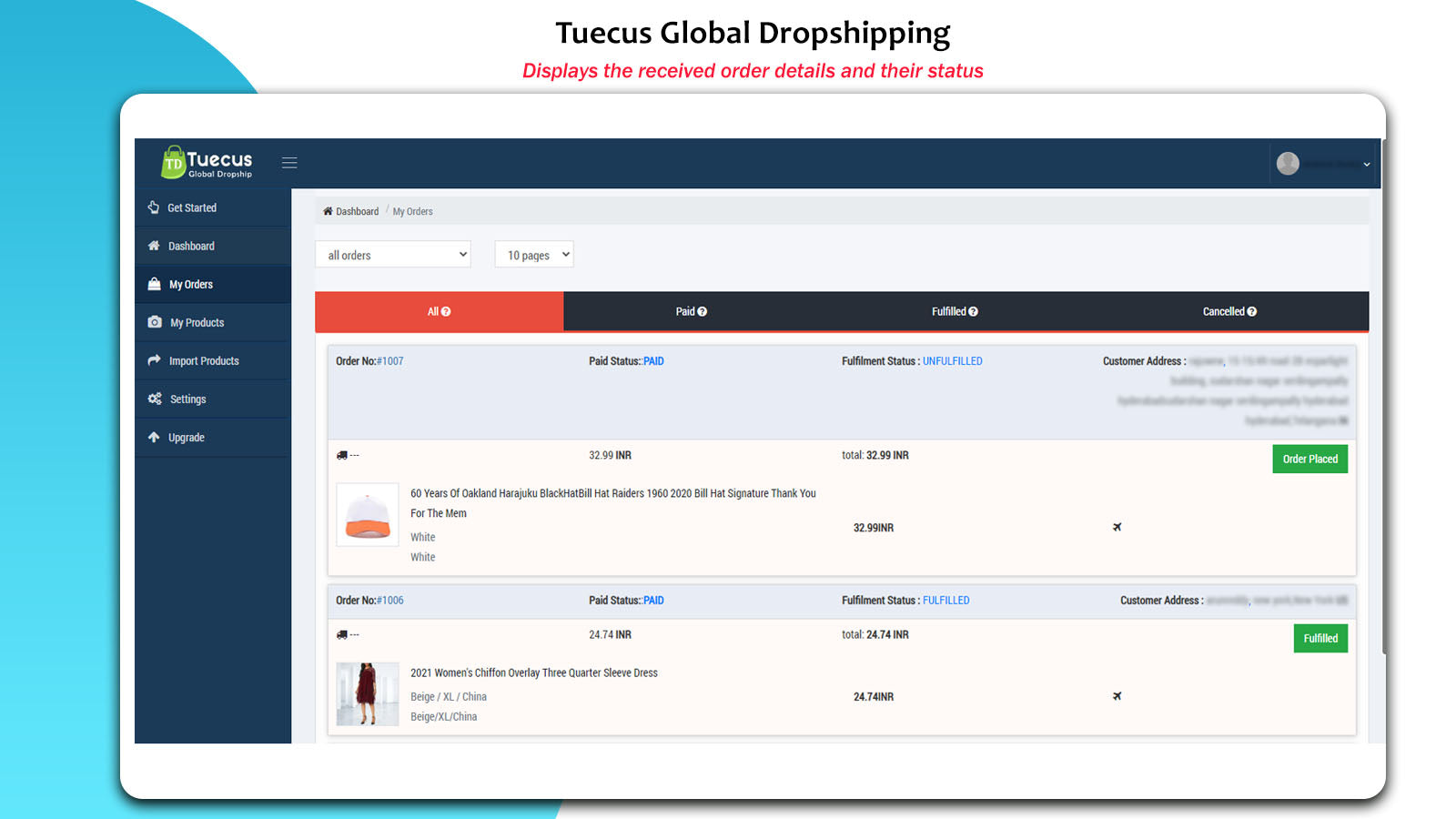
Task: Open My Orders in sidebar
Action: (213, 284)
